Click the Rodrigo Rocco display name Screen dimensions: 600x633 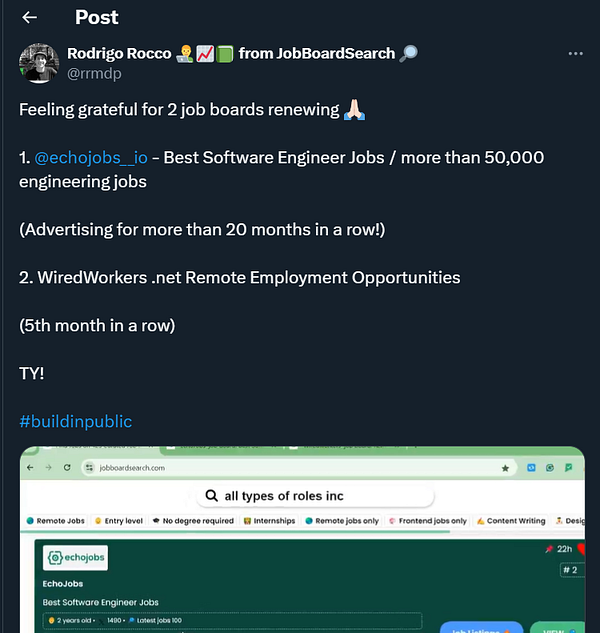pyautogui.click(x=119, y=54)
